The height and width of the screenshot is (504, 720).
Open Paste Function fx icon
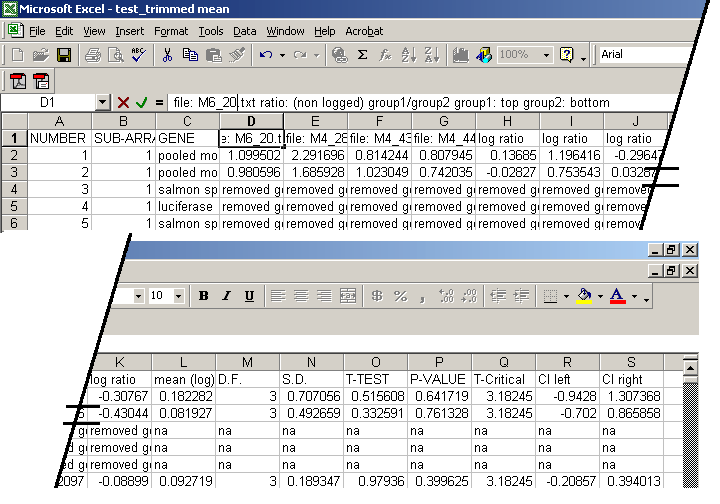pyautogui.click(x=385, y=55)
